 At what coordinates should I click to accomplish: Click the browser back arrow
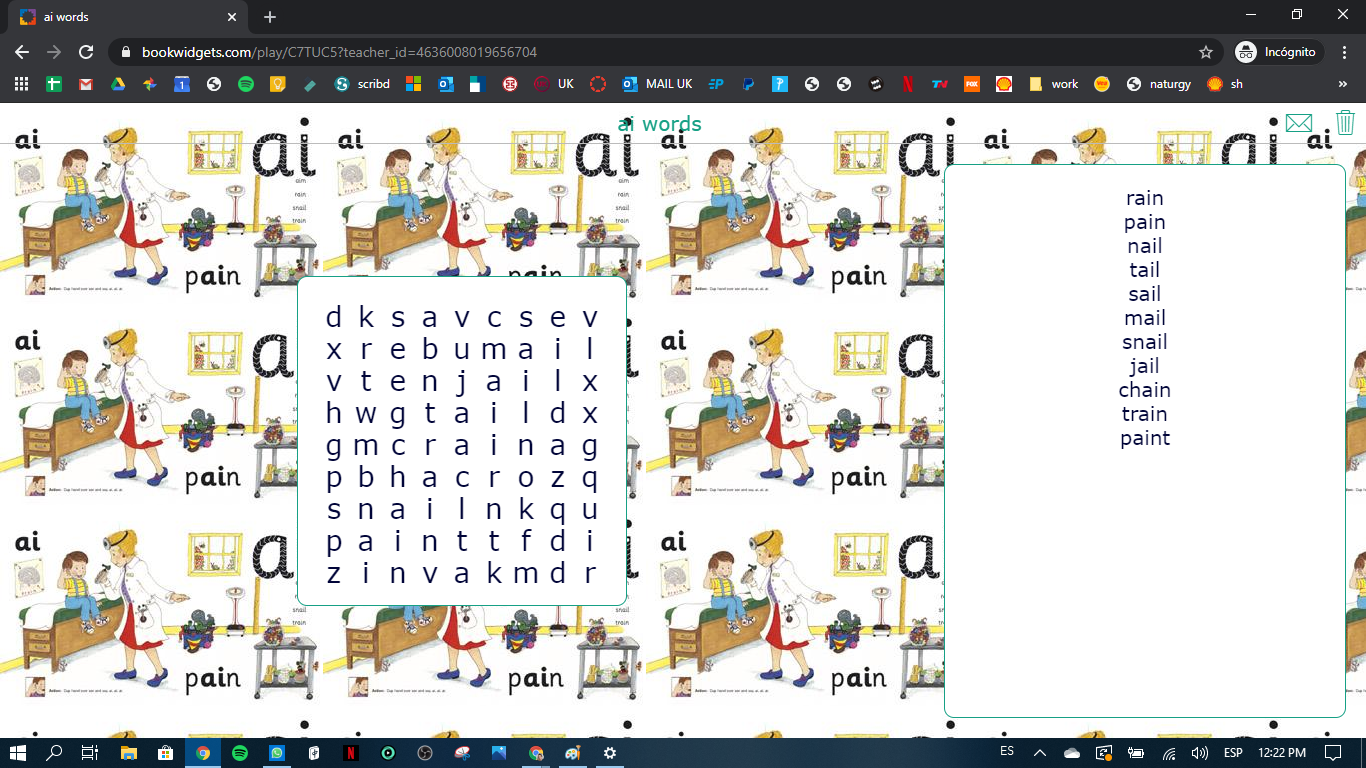click(x=22, y=52)
